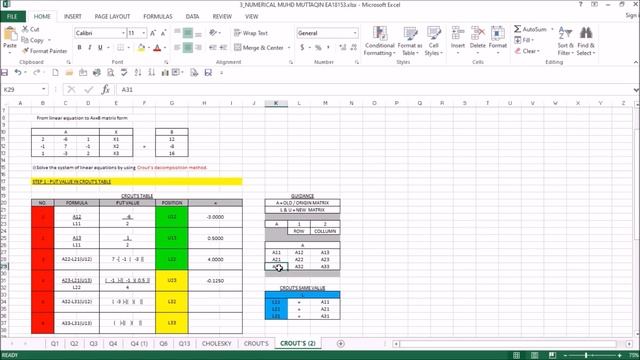Apply the percent style
The height and width of the screenshot is (360, 640).
pos(318,48)
